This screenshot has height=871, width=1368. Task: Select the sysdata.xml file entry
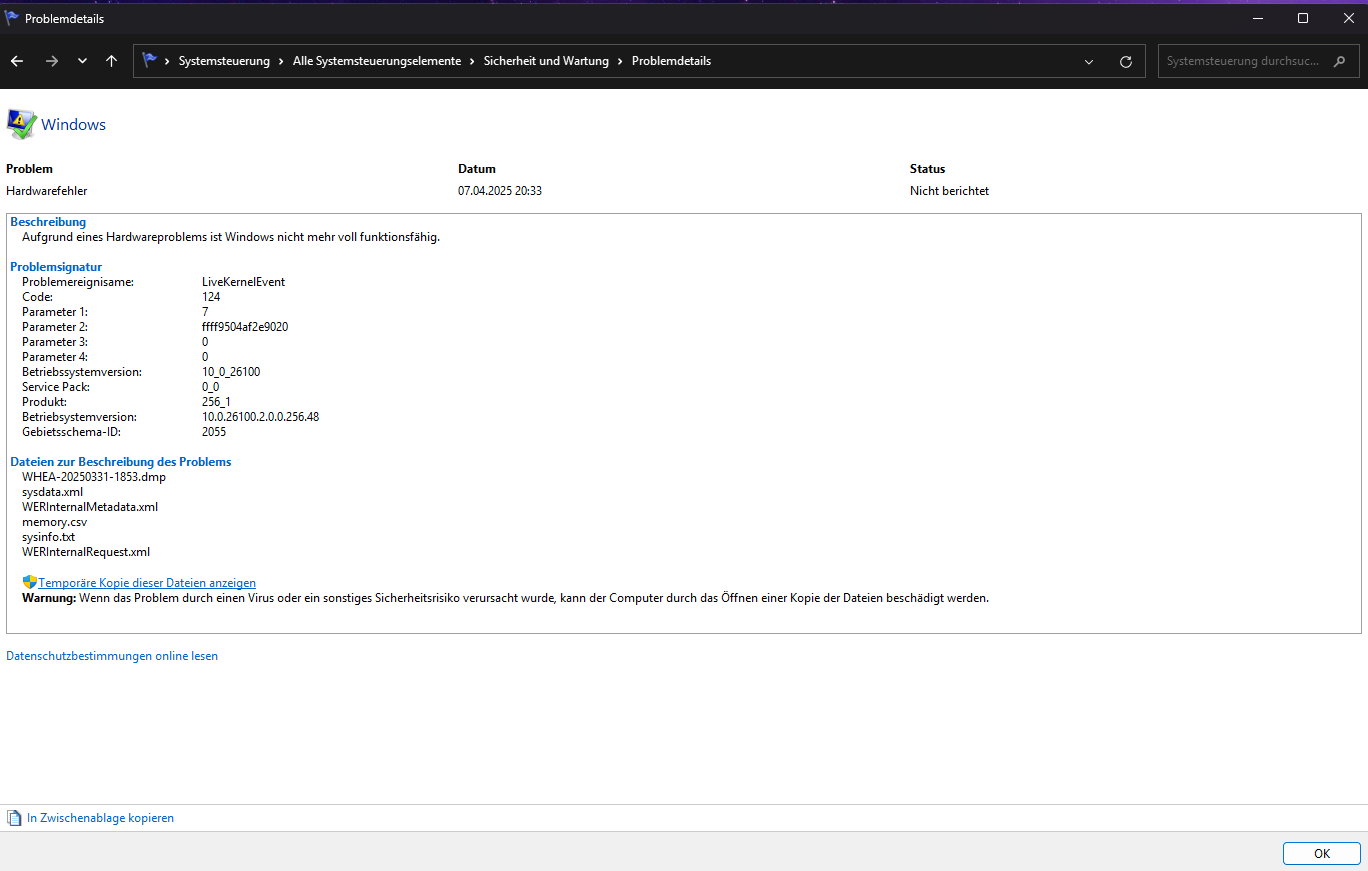tap(52, 492)
